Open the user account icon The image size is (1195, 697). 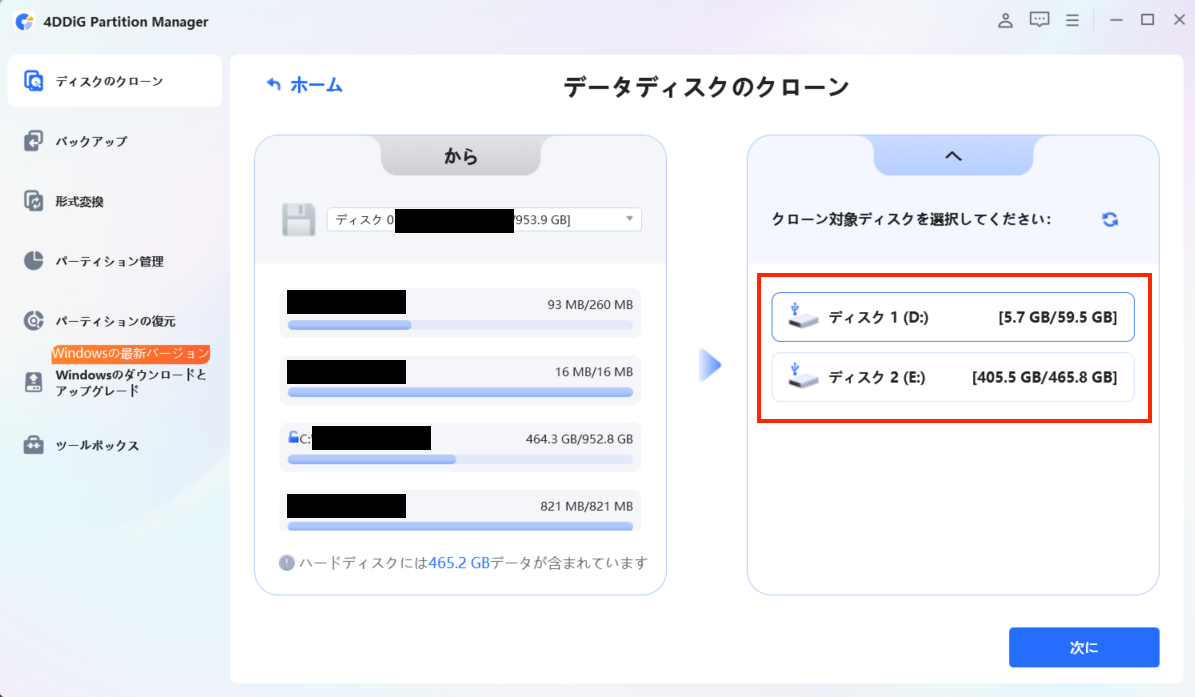(1006, 20)
